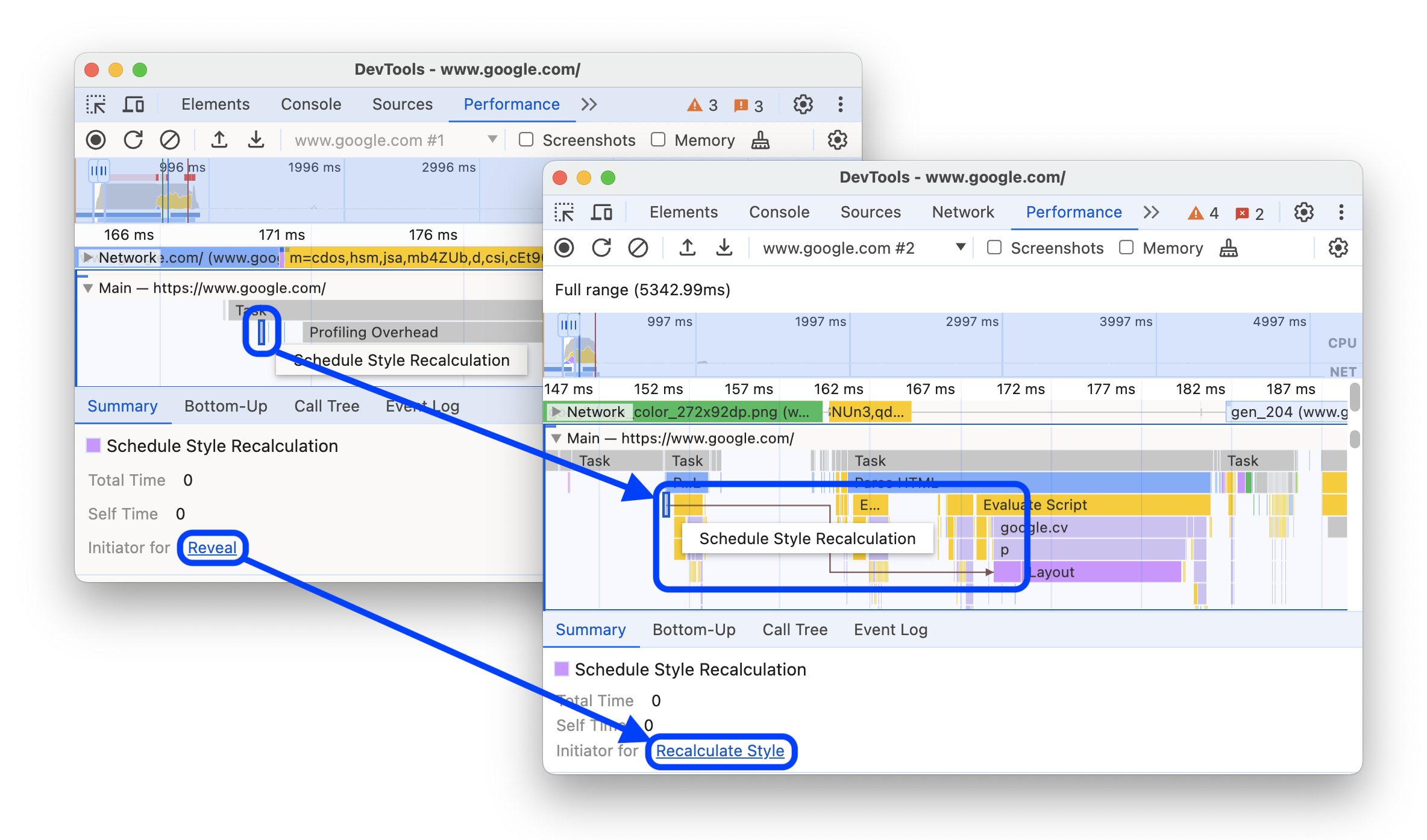
Task: Click the device toolbar toggle icon
Action: click(x=601, y=212)
